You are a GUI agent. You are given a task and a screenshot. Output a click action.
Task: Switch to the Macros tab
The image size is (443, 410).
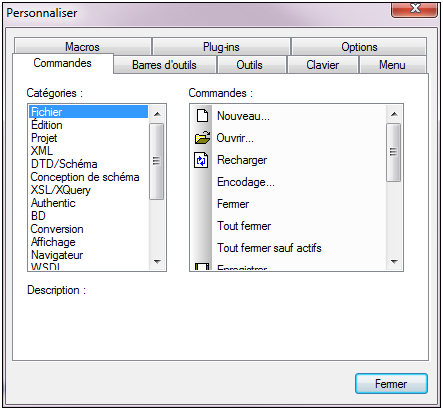82,47
